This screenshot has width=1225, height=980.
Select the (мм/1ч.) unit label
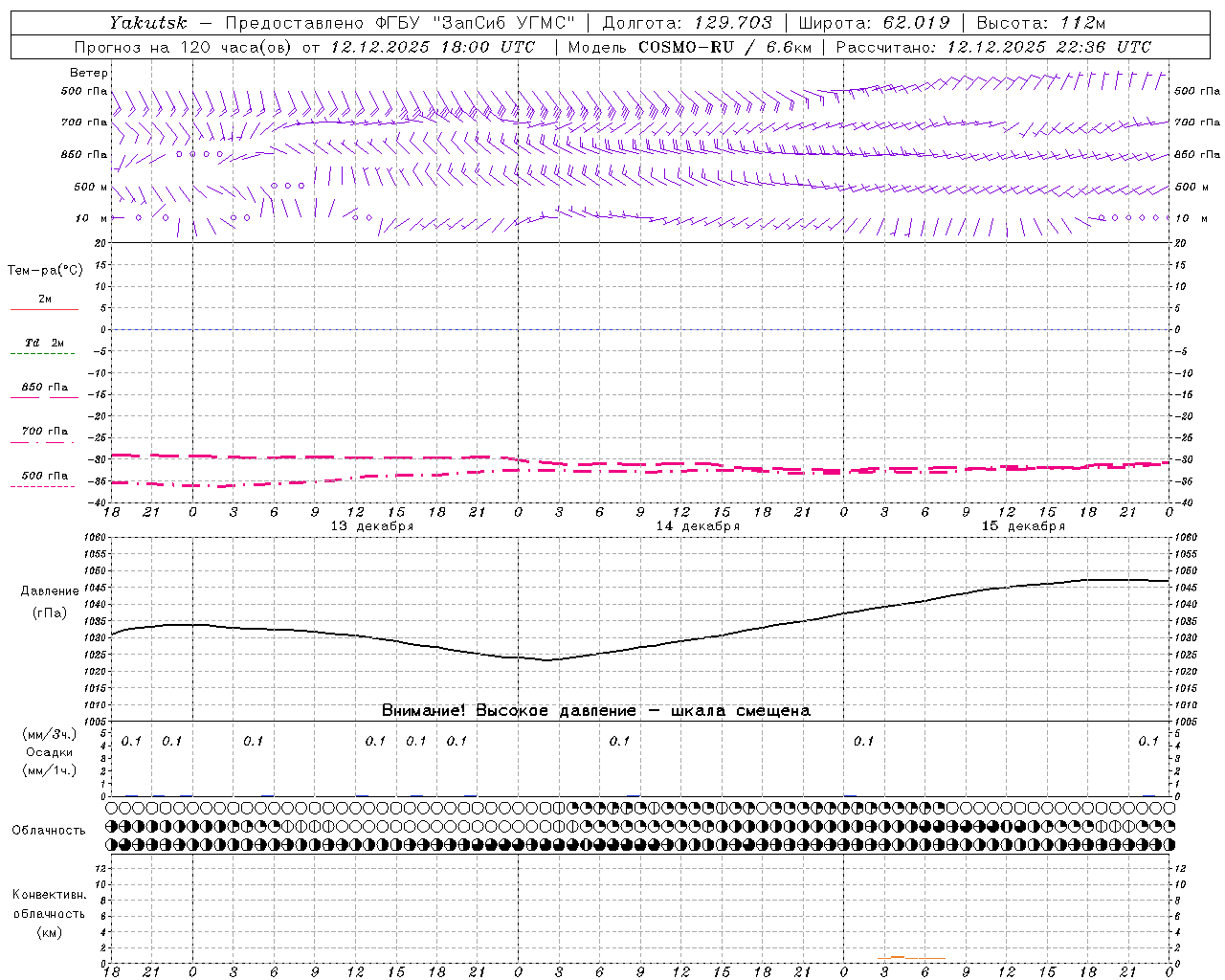tap(50, 770)
